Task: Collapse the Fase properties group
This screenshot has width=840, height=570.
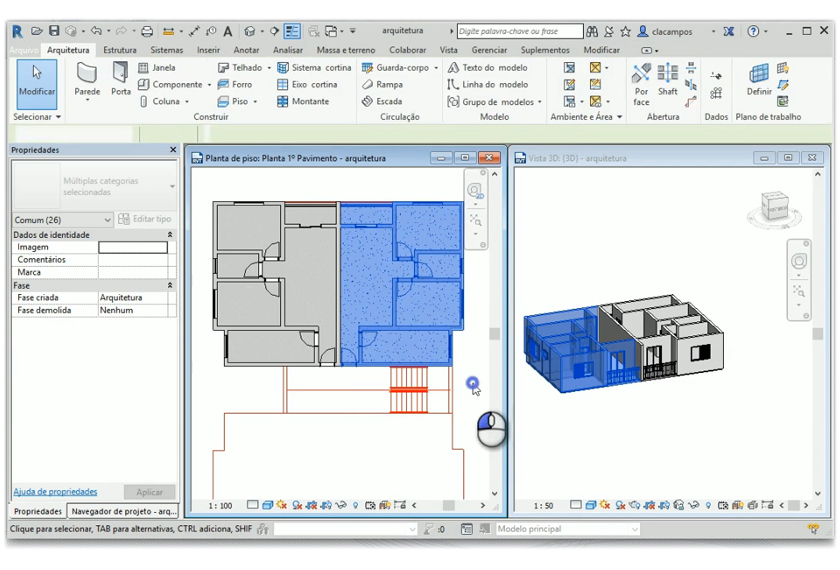Action: (170, 286)
